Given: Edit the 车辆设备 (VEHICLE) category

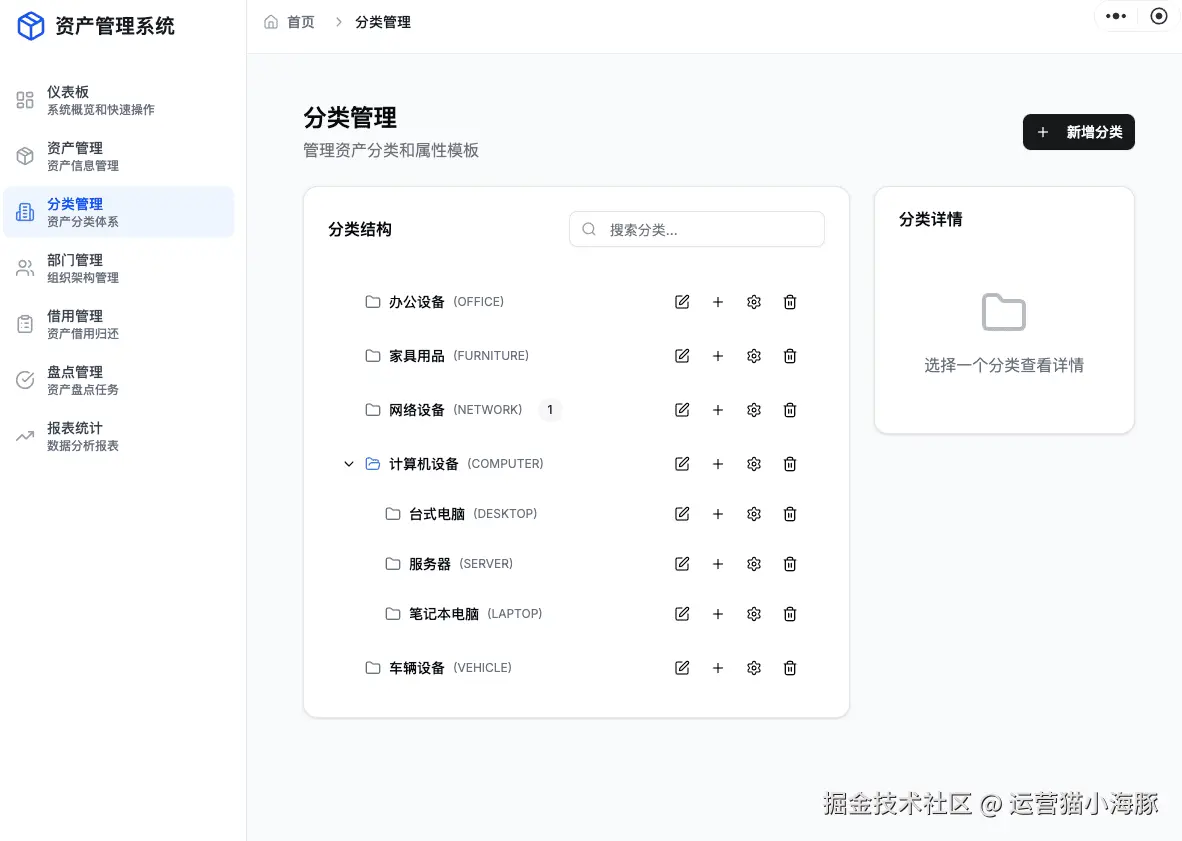Looking at the screenshot, I should (682, 668).
